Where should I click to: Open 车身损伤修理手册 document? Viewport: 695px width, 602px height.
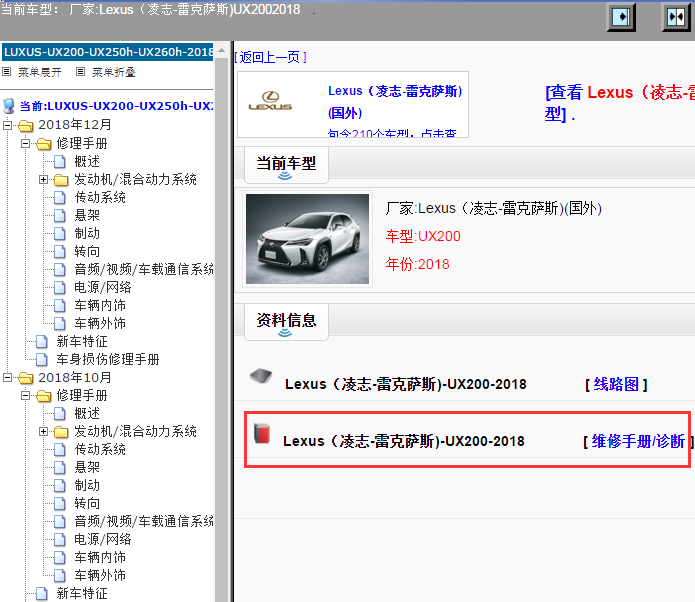tap(108, 360)
